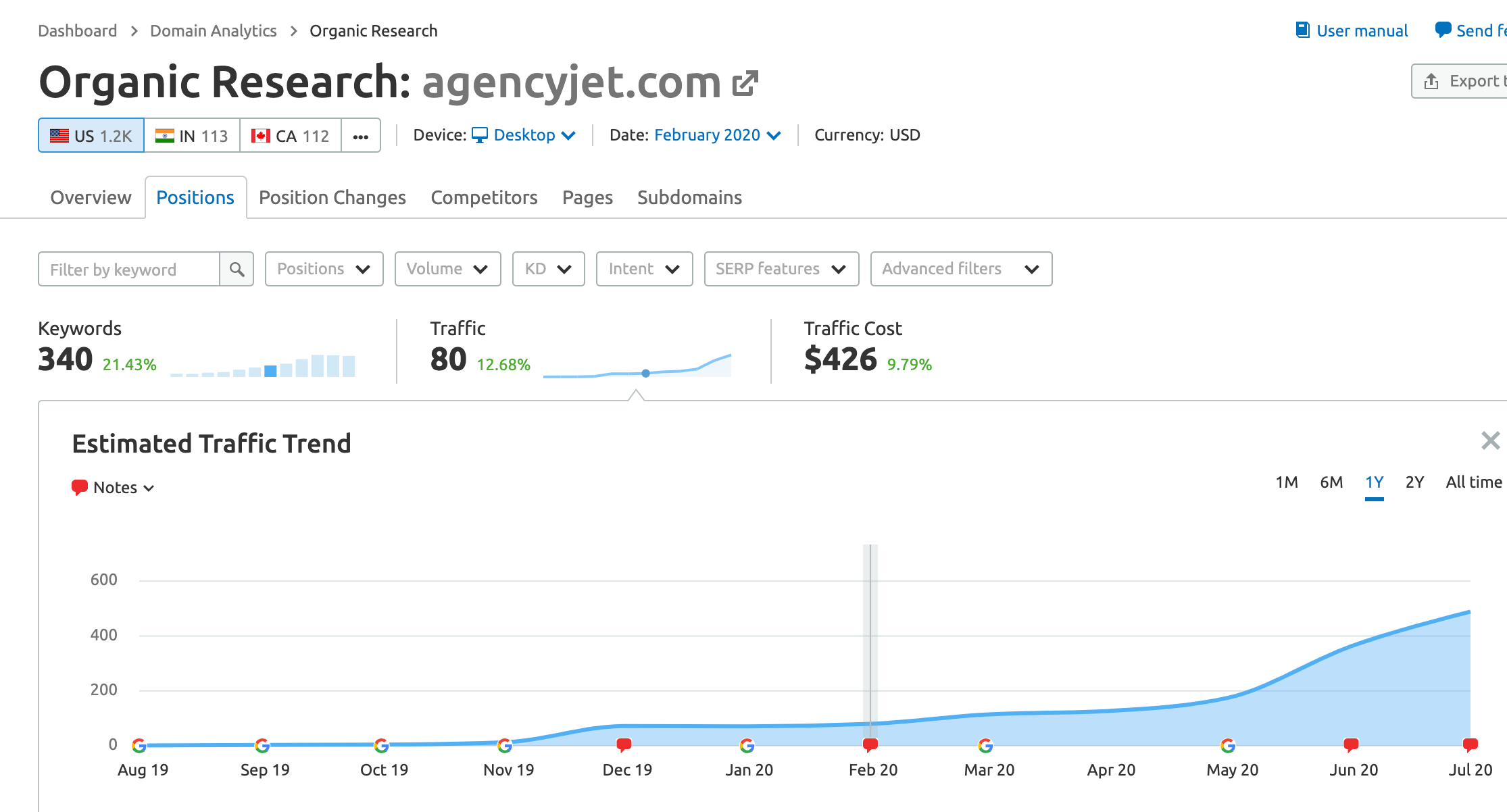Expand the Intent filter dropdown
Screen dimensions: 1507x812
coord(645,269)
